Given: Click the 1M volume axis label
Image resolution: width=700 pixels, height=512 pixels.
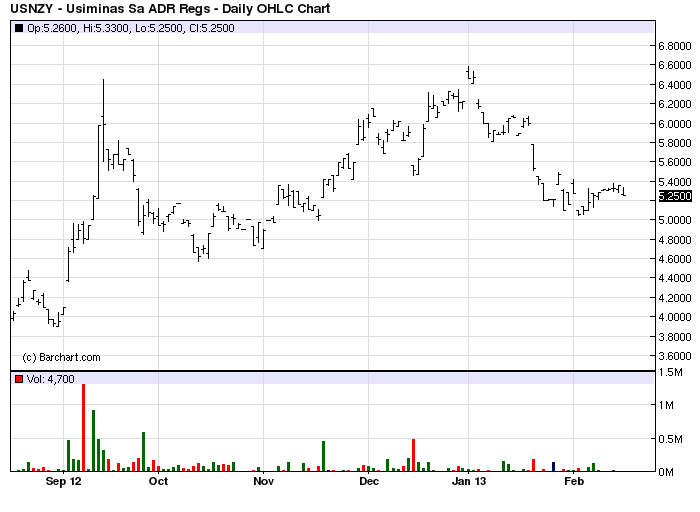Looking at the screenshot, I should 666,405.
